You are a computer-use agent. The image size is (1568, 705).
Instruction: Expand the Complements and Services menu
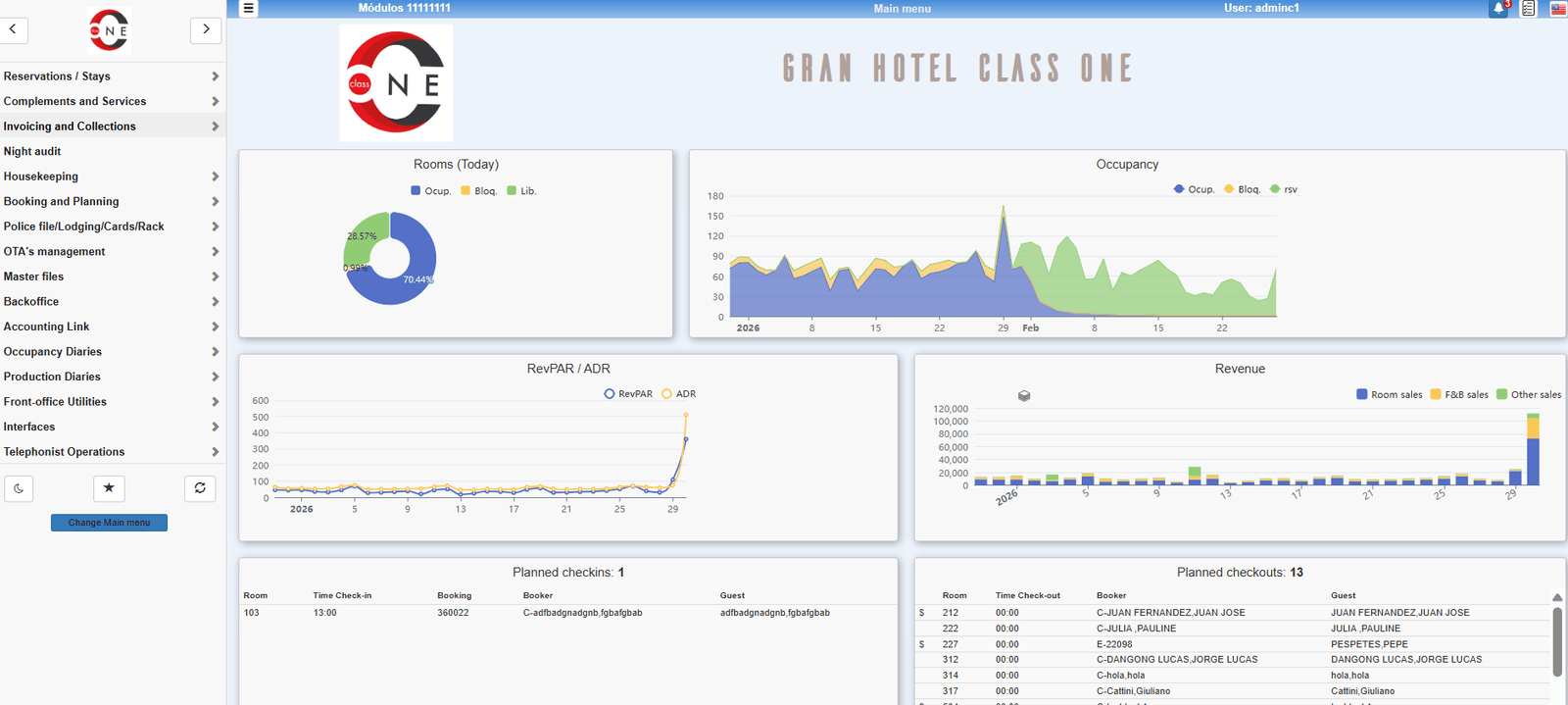pyautogui.click(x=113, y=101)
